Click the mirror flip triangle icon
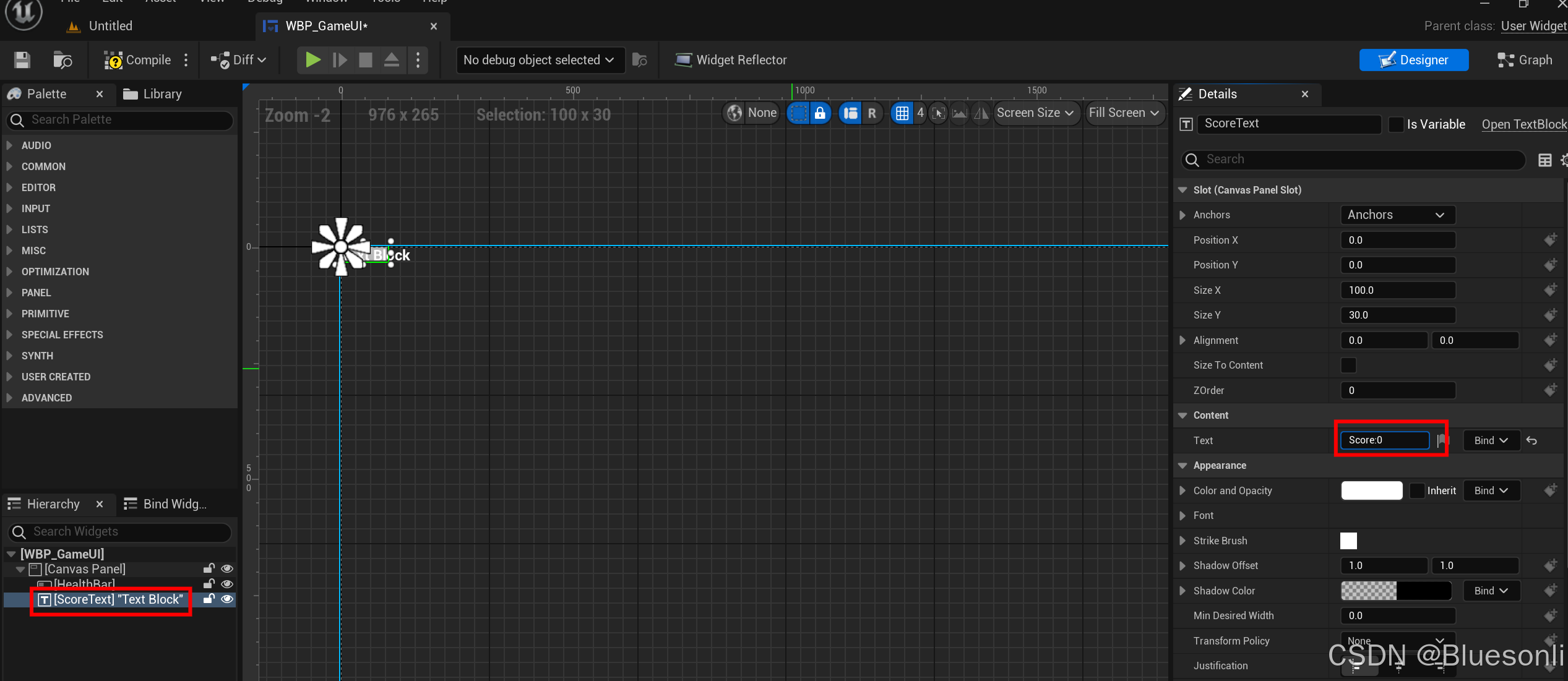This screenshot has height=681, width=1568. (981, 113)
